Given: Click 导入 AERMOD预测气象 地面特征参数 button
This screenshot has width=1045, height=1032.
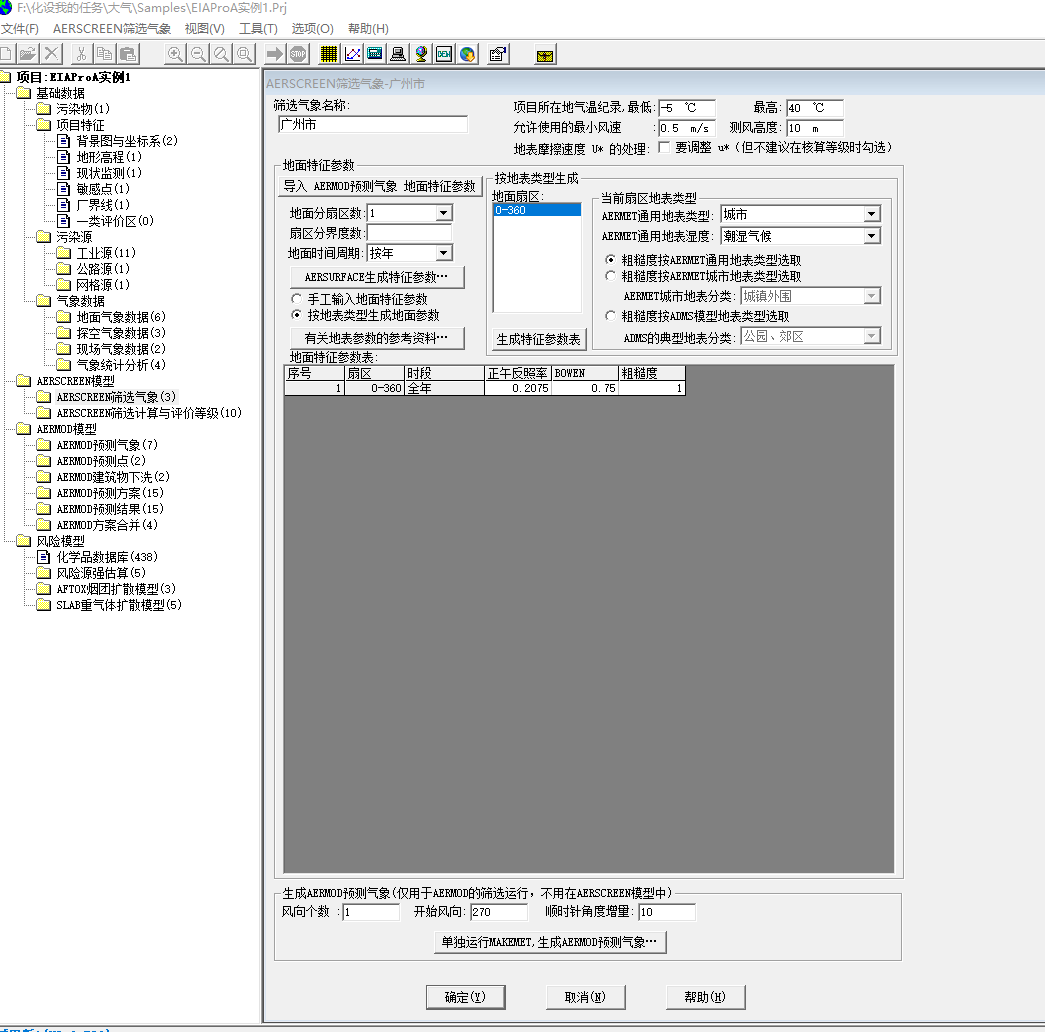Looking at the screenshot, I should tap(380, 186).
